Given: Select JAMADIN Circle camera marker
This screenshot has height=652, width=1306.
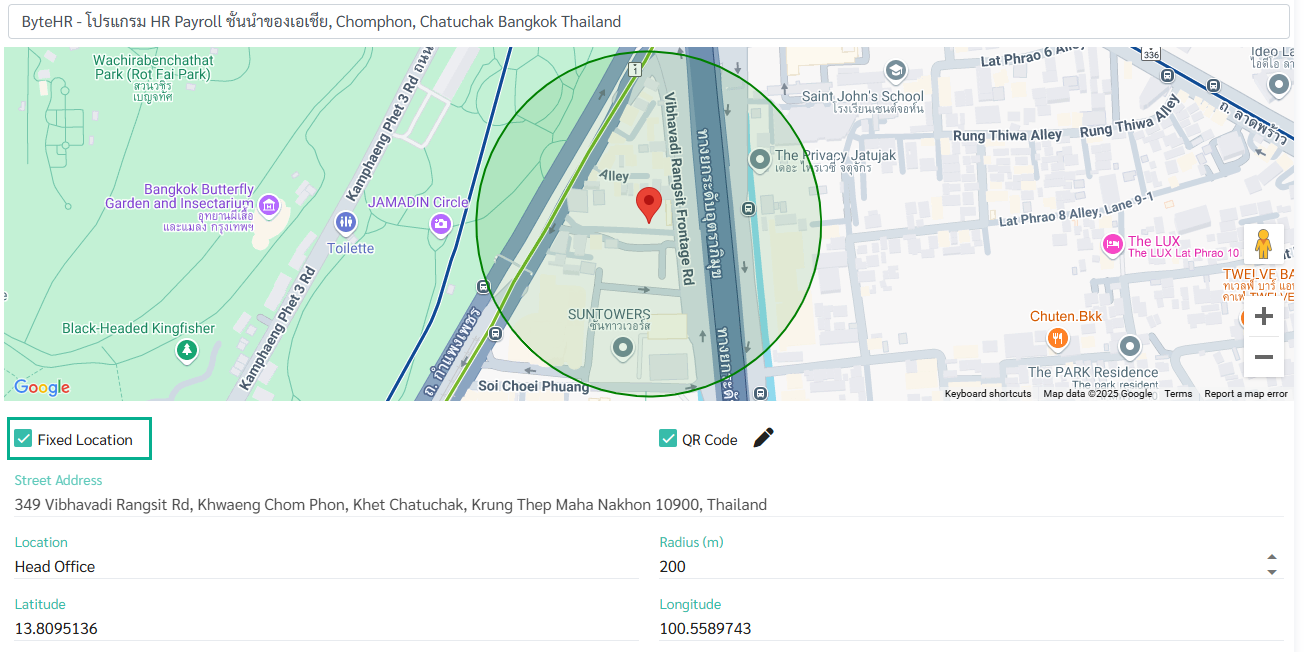Looking at the screenshot, I should [x=441, y=224].
